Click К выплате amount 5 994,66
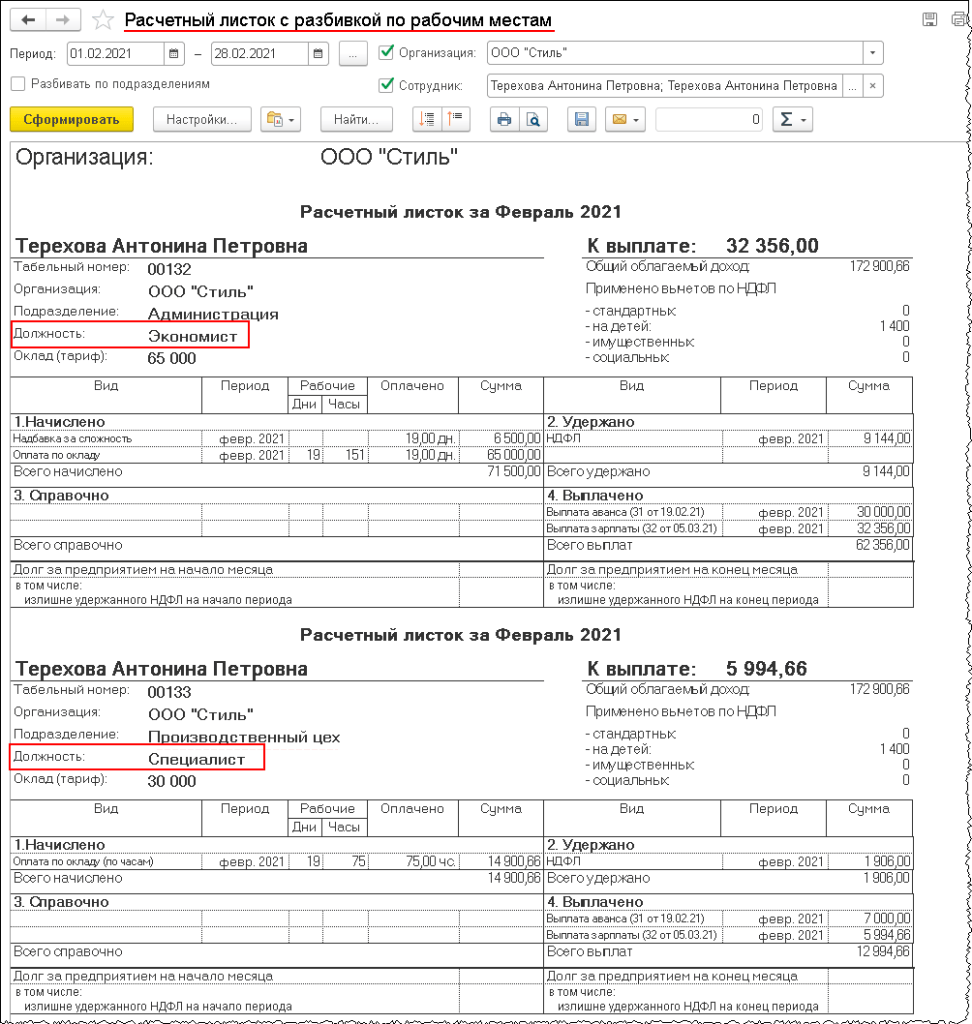This screenshot has height=1024, width=972. coord(766,669)
